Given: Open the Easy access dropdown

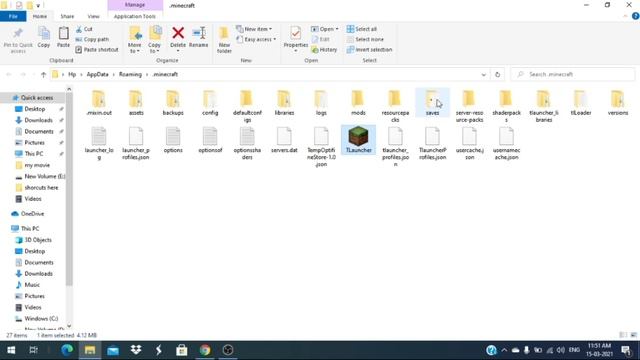Looking at the screenshot, I should [x=256, y=39].
